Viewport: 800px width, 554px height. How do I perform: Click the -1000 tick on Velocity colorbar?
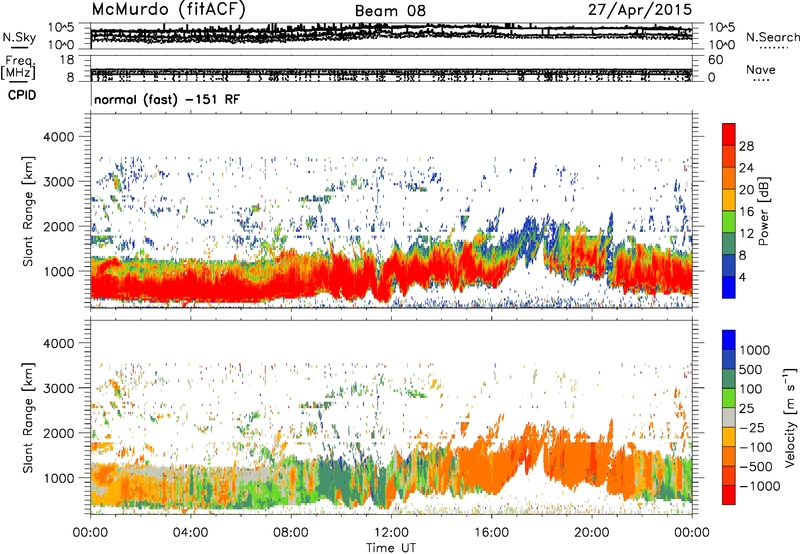coord(760,486)
